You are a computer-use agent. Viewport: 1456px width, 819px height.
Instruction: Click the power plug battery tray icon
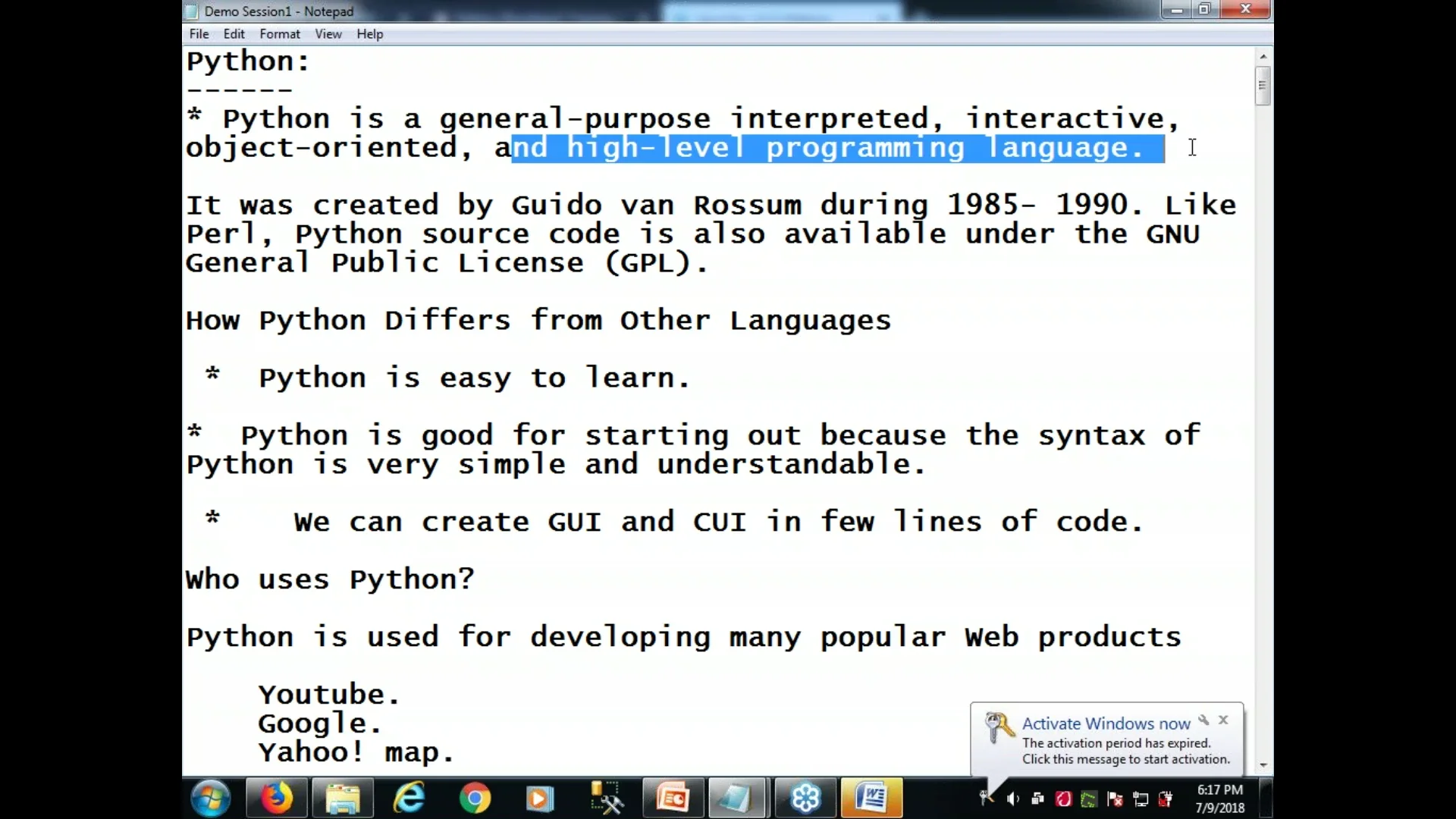point(1166,799)
